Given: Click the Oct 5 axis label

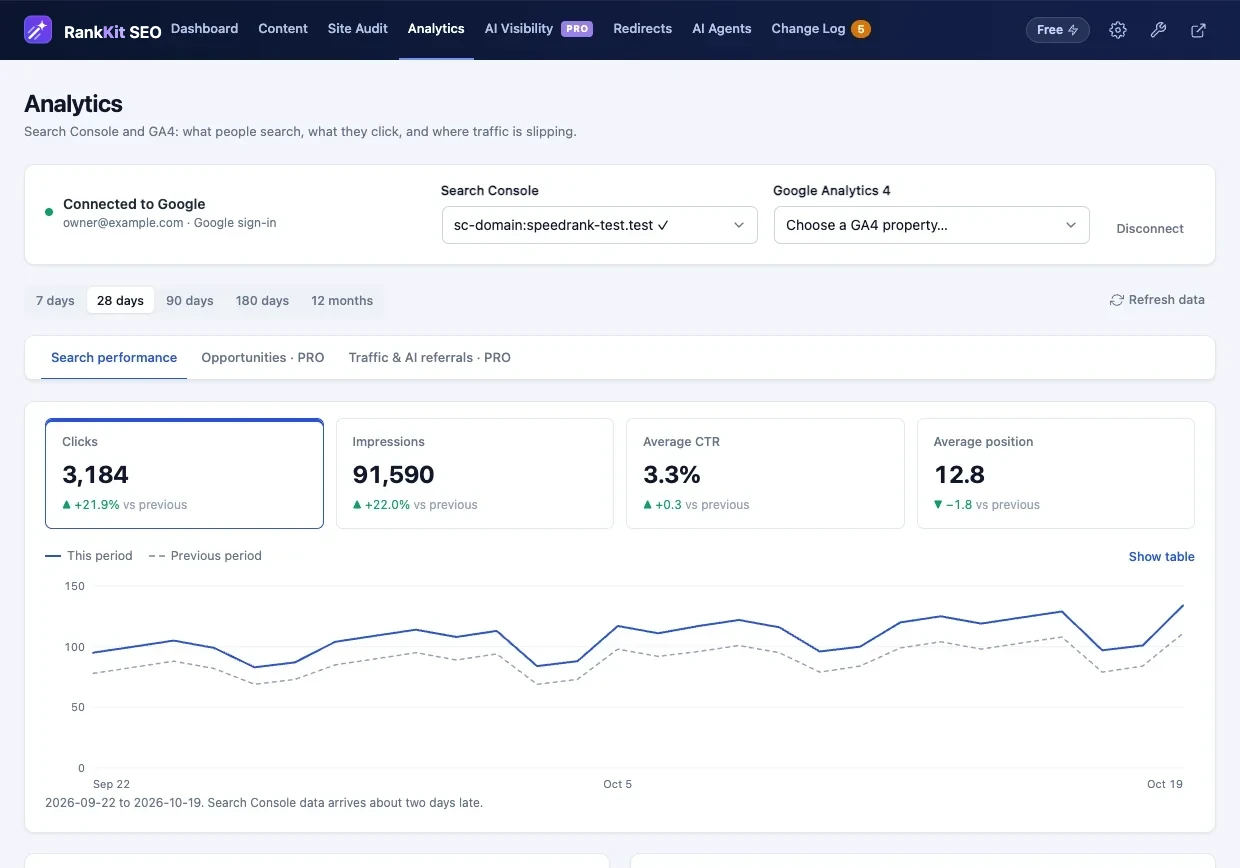Looking at the screenshot, I should [x=618, y=784].
